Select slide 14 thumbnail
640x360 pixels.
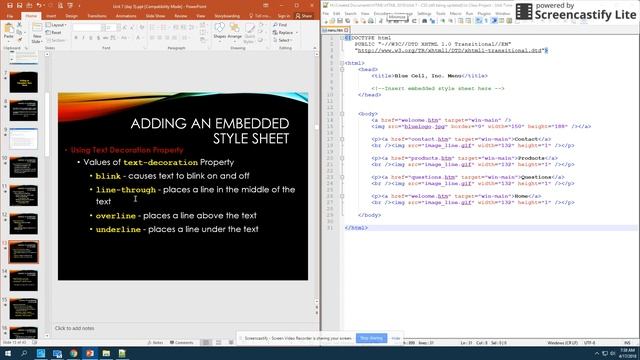(x=24, y=280)
